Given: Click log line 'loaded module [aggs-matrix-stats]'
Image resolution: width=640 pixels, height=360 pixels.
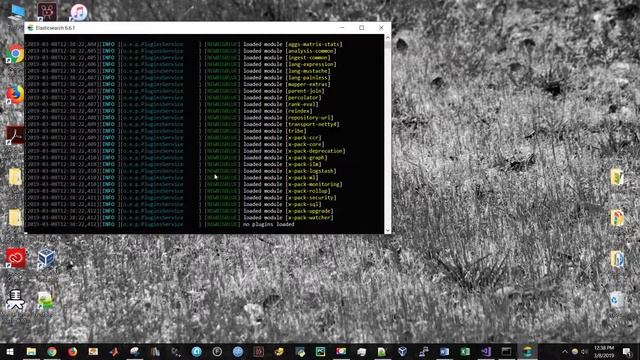Looking at the screenshot, I should pyautogui.click(x=293, y=44).
